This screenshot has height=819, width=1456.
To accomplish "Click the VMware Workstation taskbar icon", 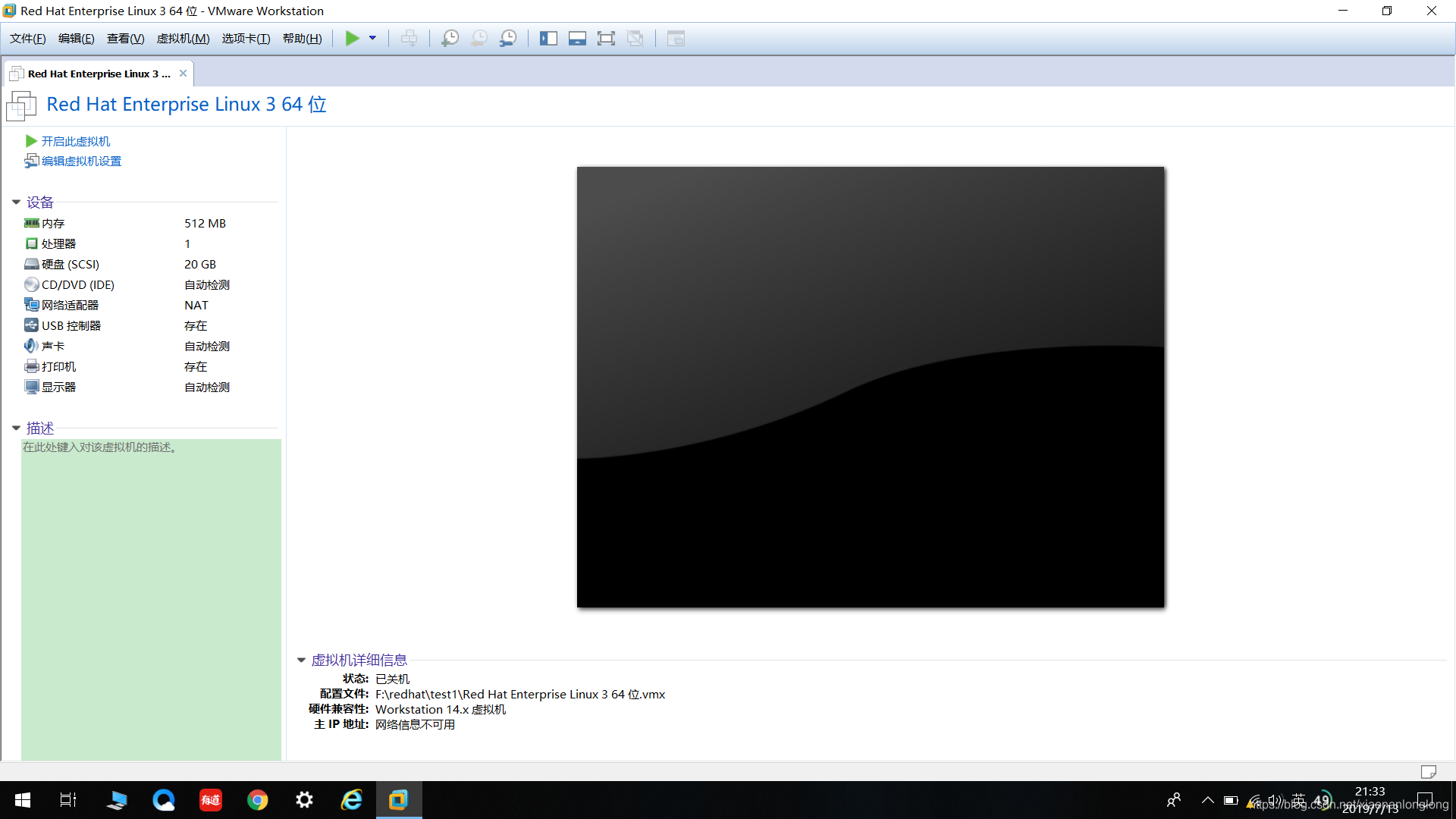I will [399, 800].
